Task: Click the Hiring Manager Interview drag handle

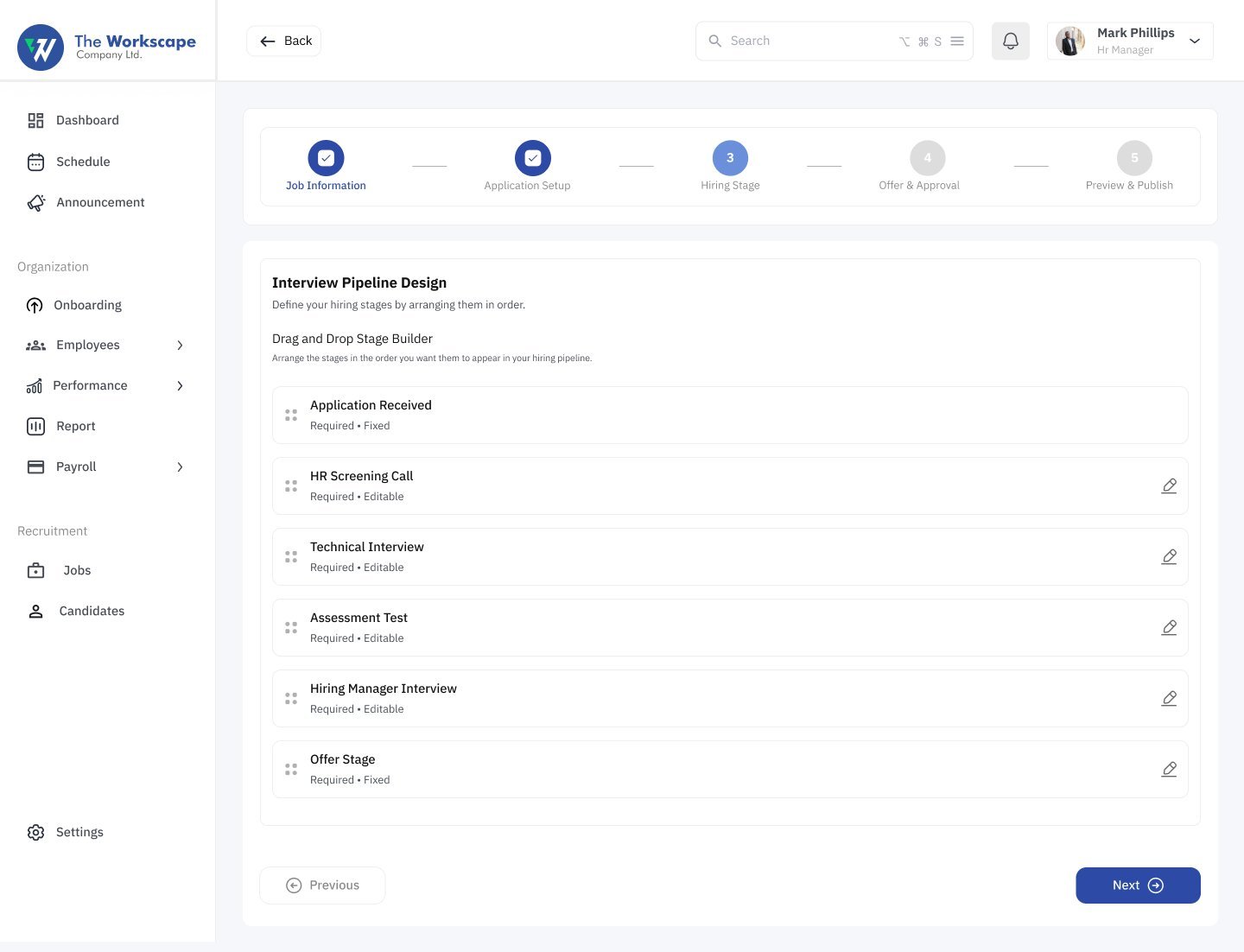Action: click(x=291, y=699)
